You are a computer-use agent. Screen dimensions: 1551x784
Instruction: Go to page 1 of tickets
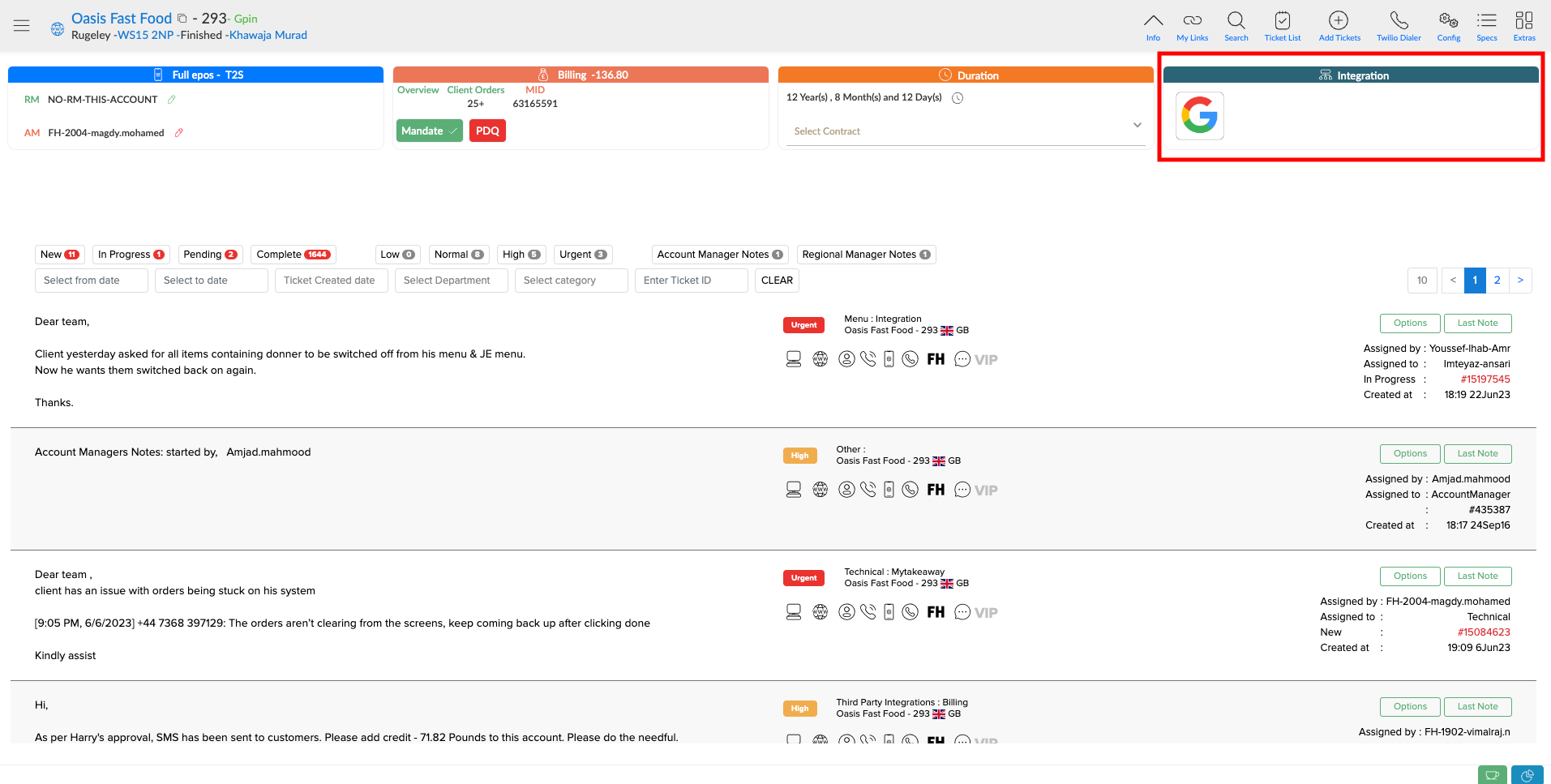point(1475,281)
